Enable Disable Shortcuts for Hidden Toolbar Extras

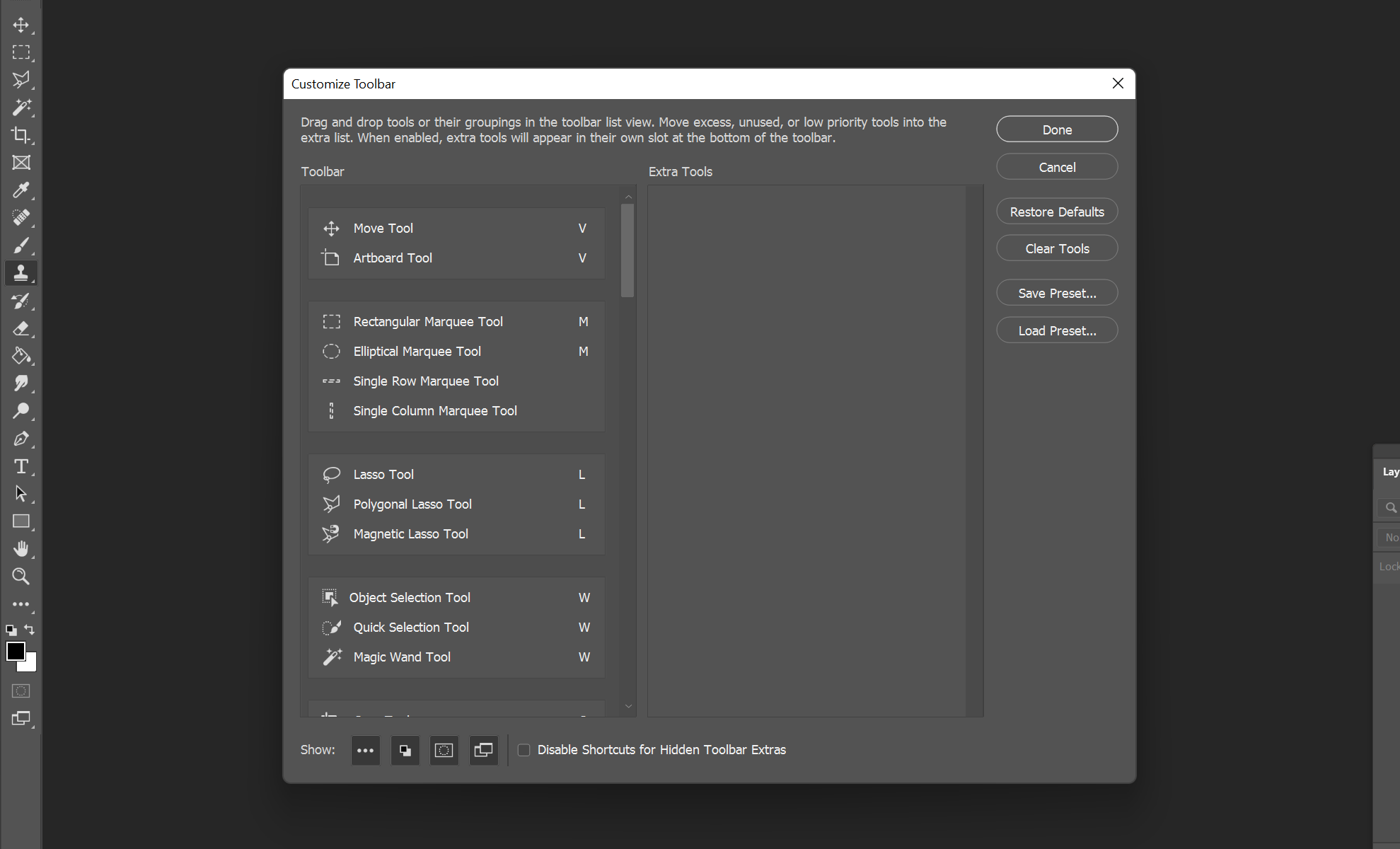click(523, 750)
